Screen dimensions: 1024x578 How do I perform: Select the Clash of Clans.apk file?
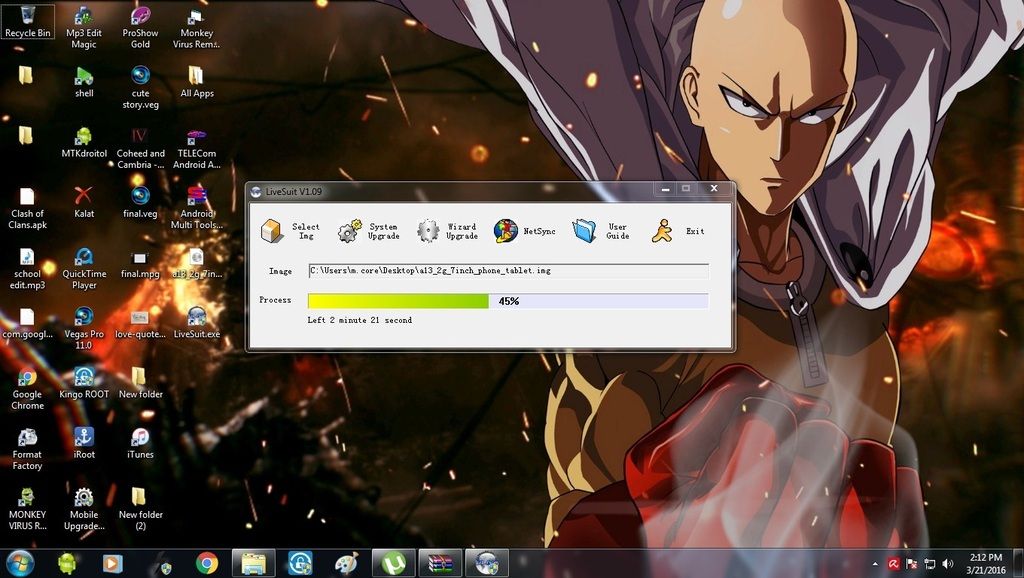pyautogui.click(x=27, y=208)
